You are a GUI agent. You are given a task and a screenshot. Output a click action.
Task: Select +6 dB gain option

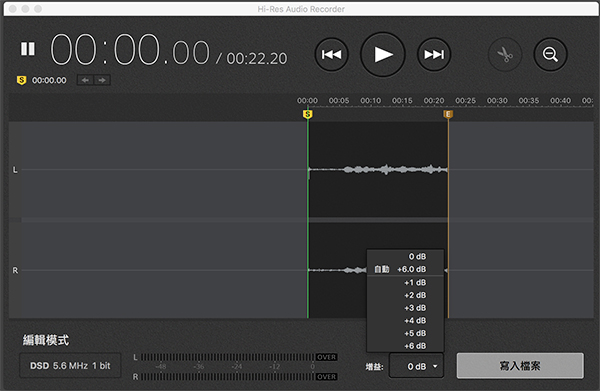pos(406,346)
